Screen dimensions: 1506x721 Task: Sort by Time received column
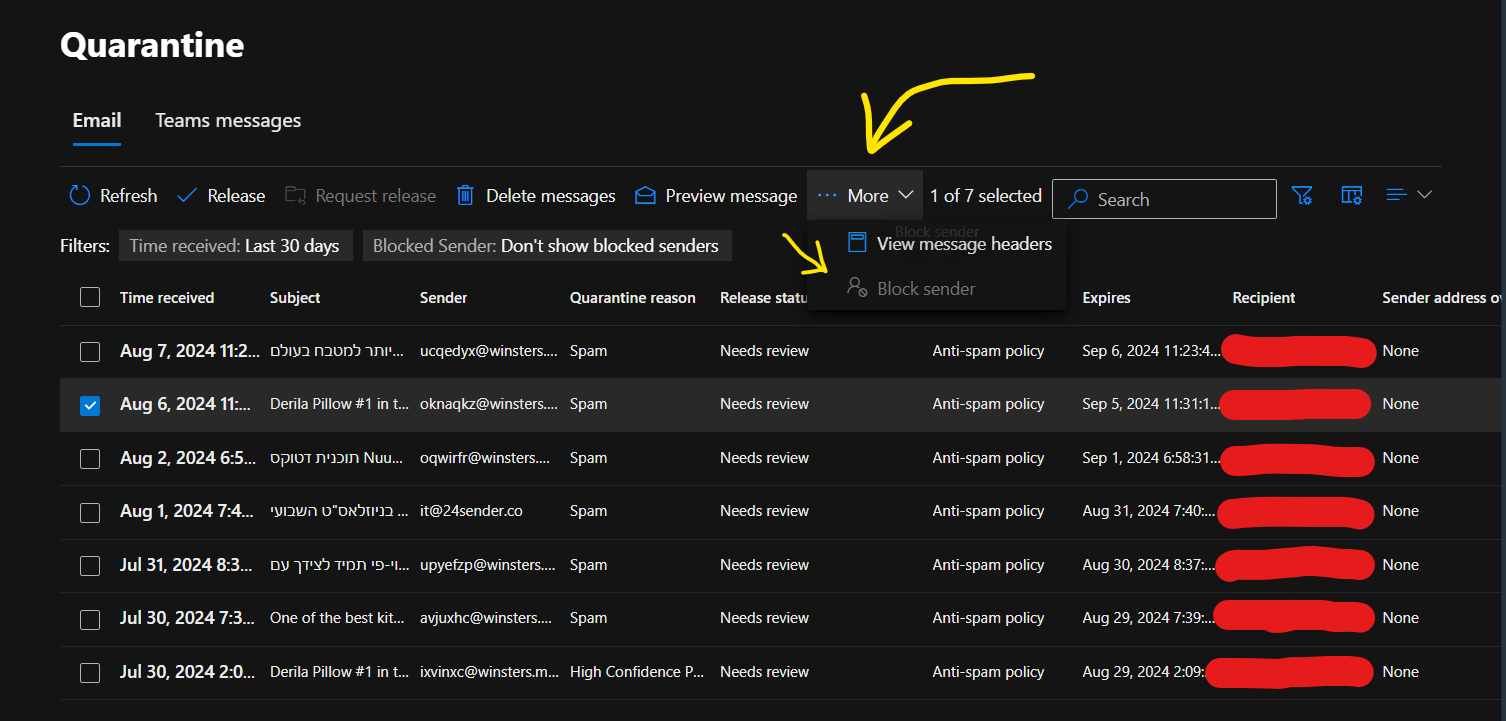(x=167, y=297)
